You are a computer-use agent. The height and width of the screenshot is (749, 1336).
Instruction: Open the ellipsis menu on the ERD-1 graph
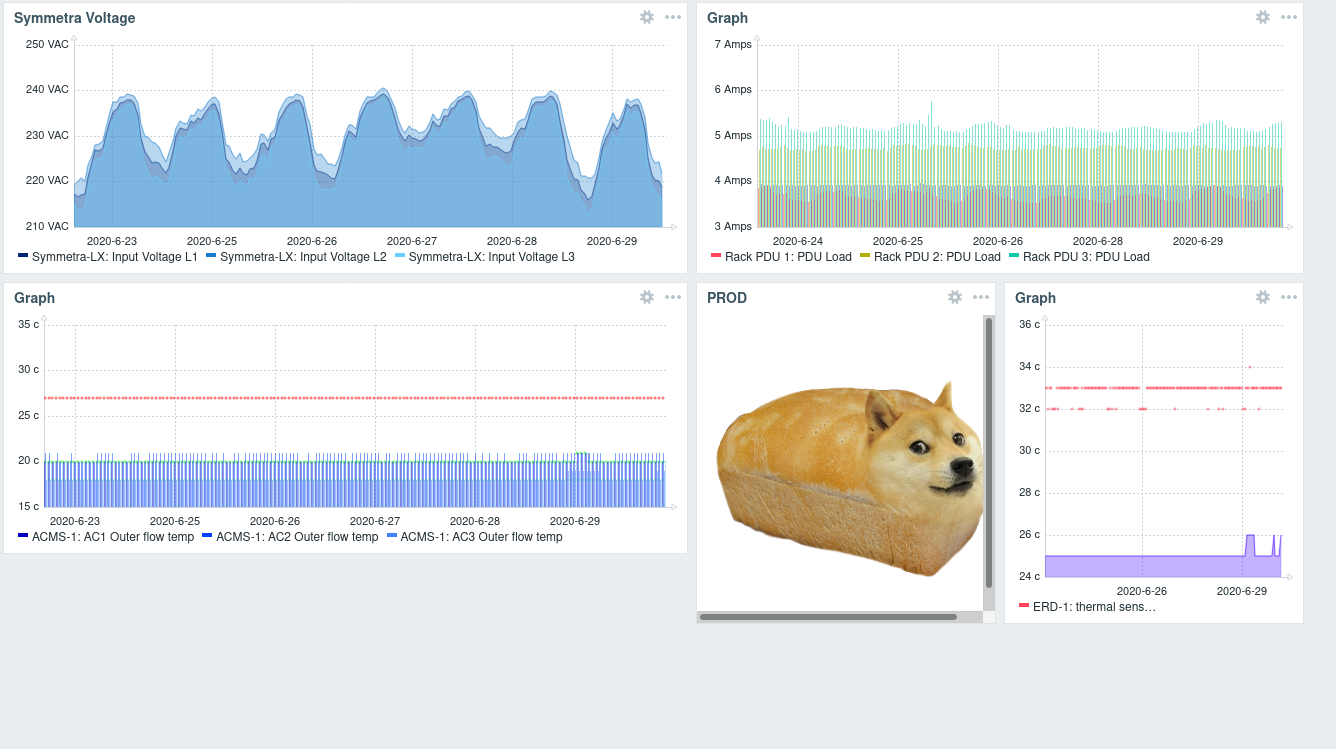1288,297
